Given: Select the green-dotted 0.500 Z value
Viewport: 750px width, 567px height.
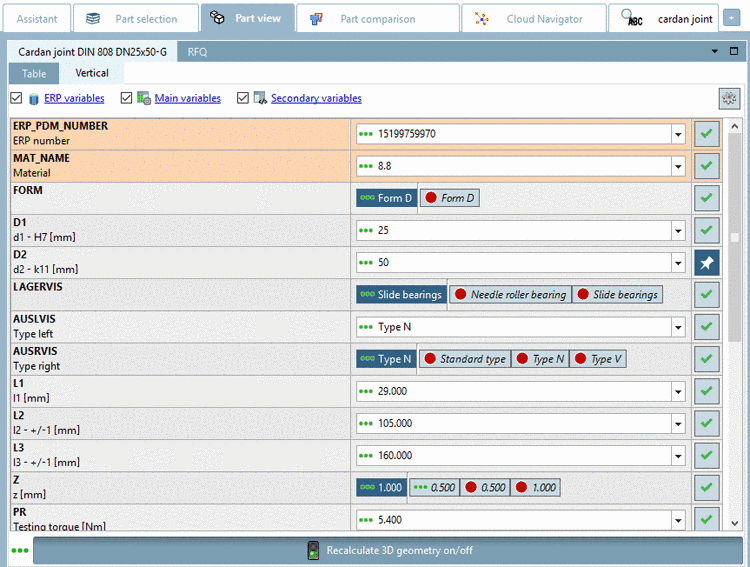Looking at the screenshot, I should [x=435, y=488].
